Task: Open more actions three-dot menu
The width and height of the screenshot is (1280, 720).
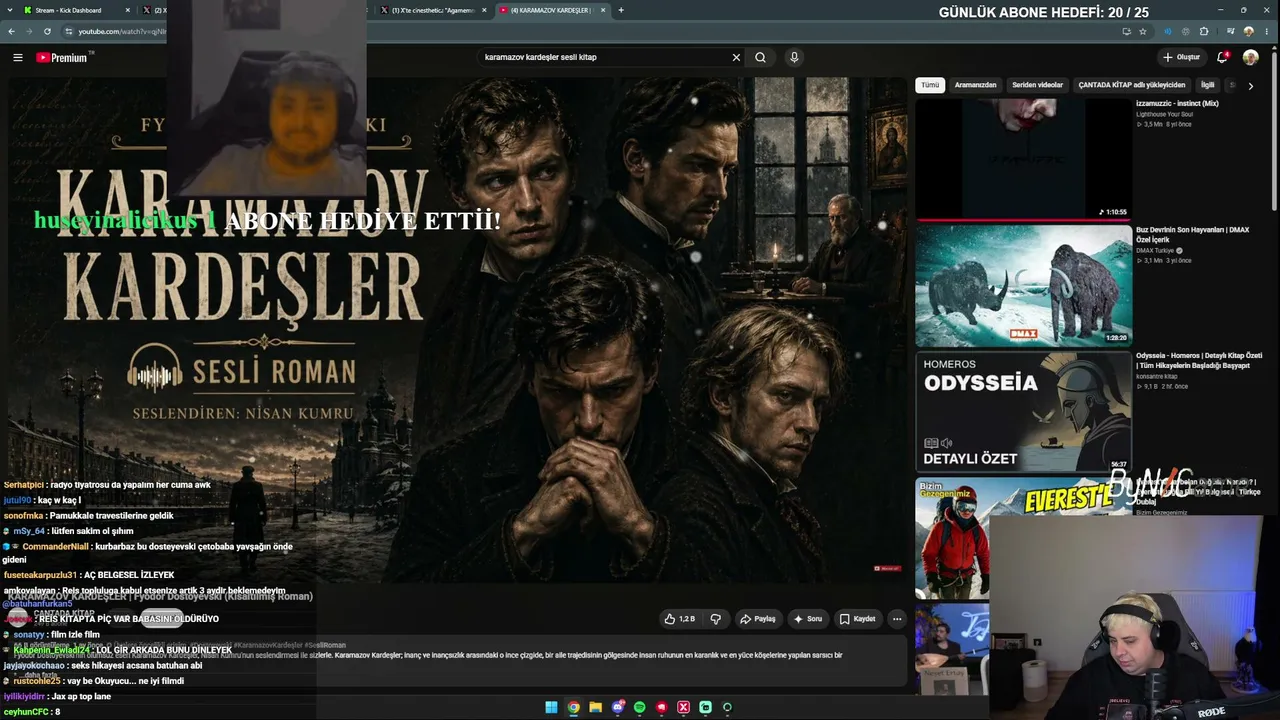Action: tap(897, 619)
